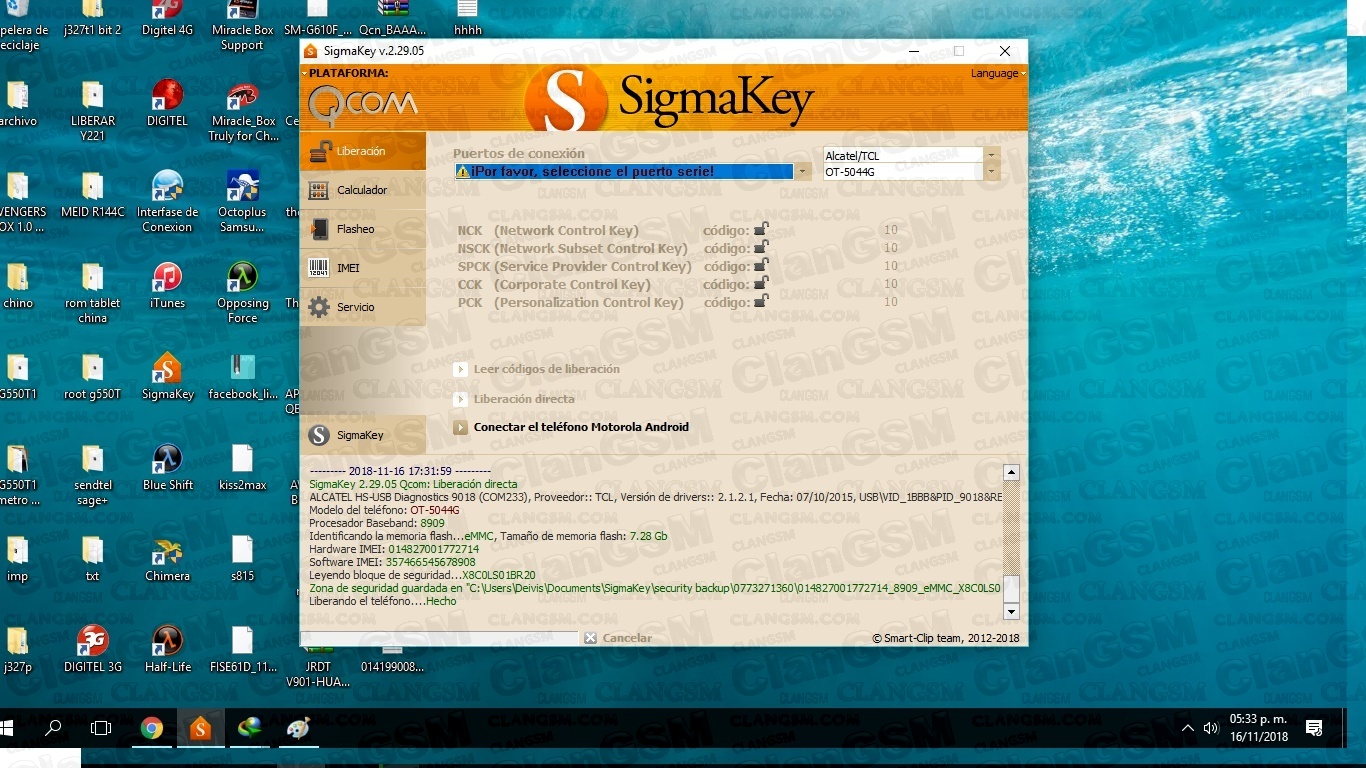This screenshot has width=1366, height=768.
Task: Select the root g550T folder
Action: coord(92,377)
